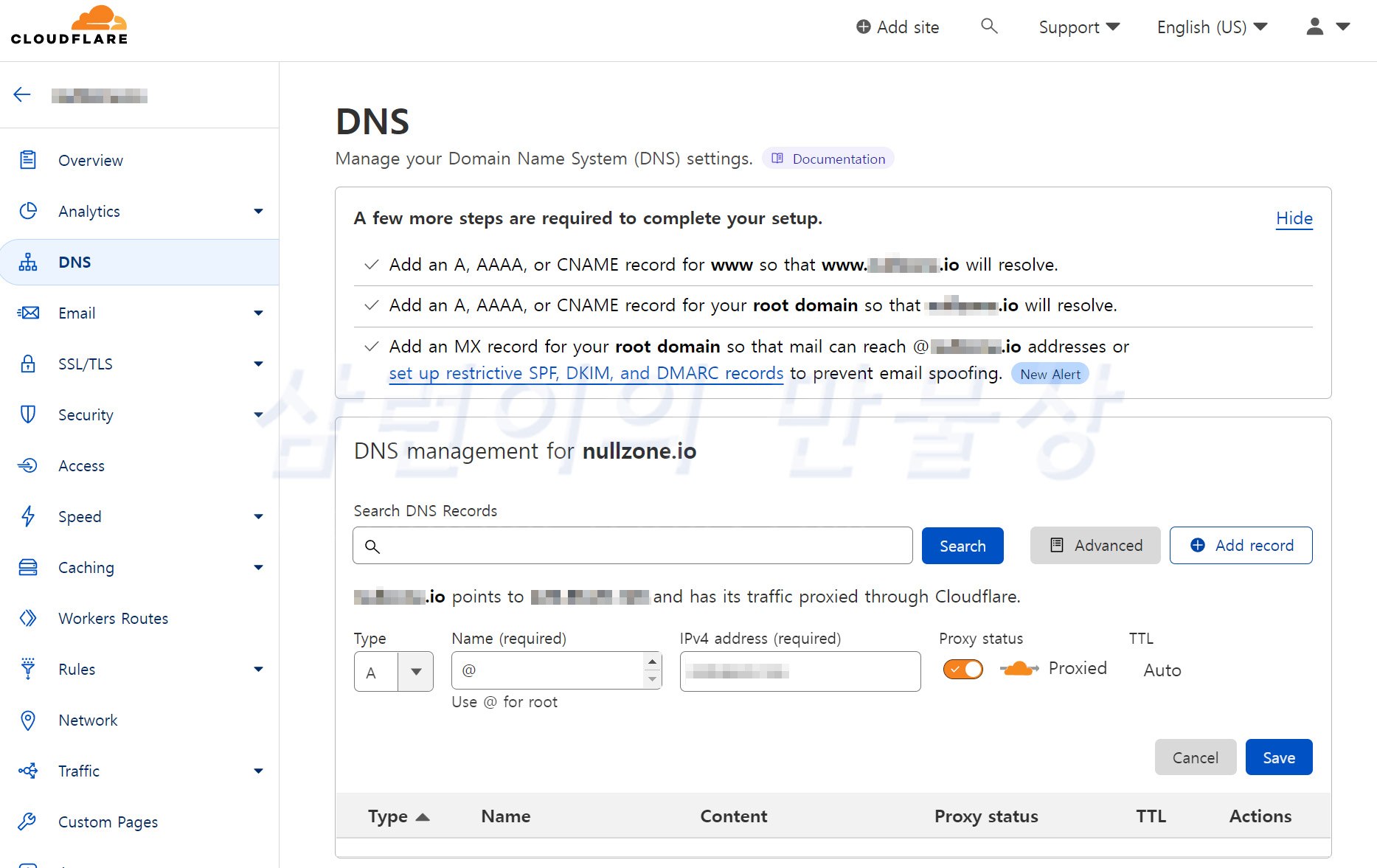Expand the Rules submenu arrow
Screen dimensions: 1377x868
pyautogui.click(x=258, y=670)
